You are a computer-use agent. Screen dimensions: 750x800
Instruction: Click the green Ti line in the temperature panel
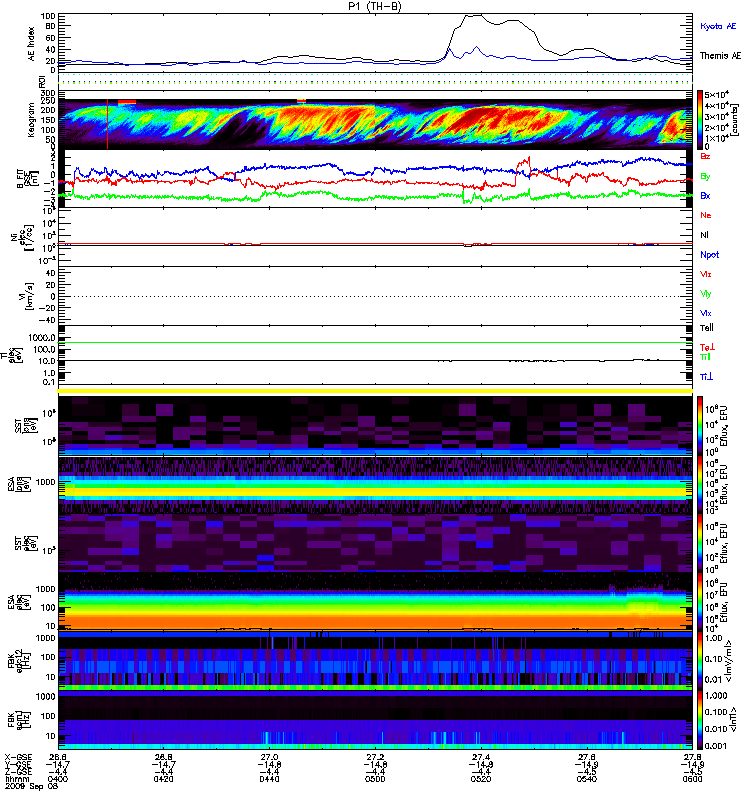[376, 343]
